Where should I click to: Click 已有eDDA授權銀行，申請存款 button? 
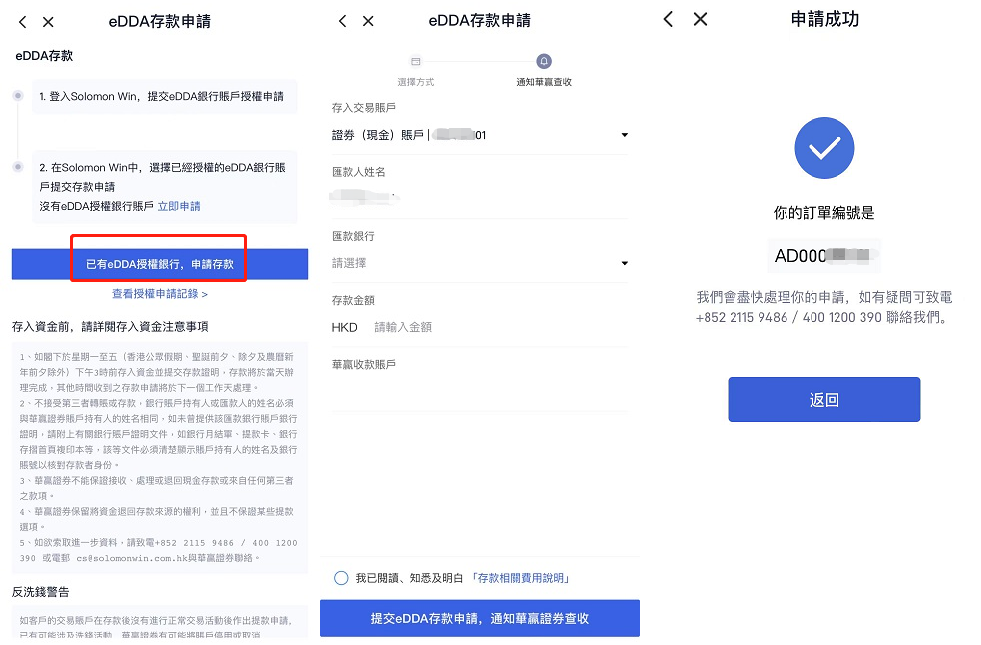(160, 264)
